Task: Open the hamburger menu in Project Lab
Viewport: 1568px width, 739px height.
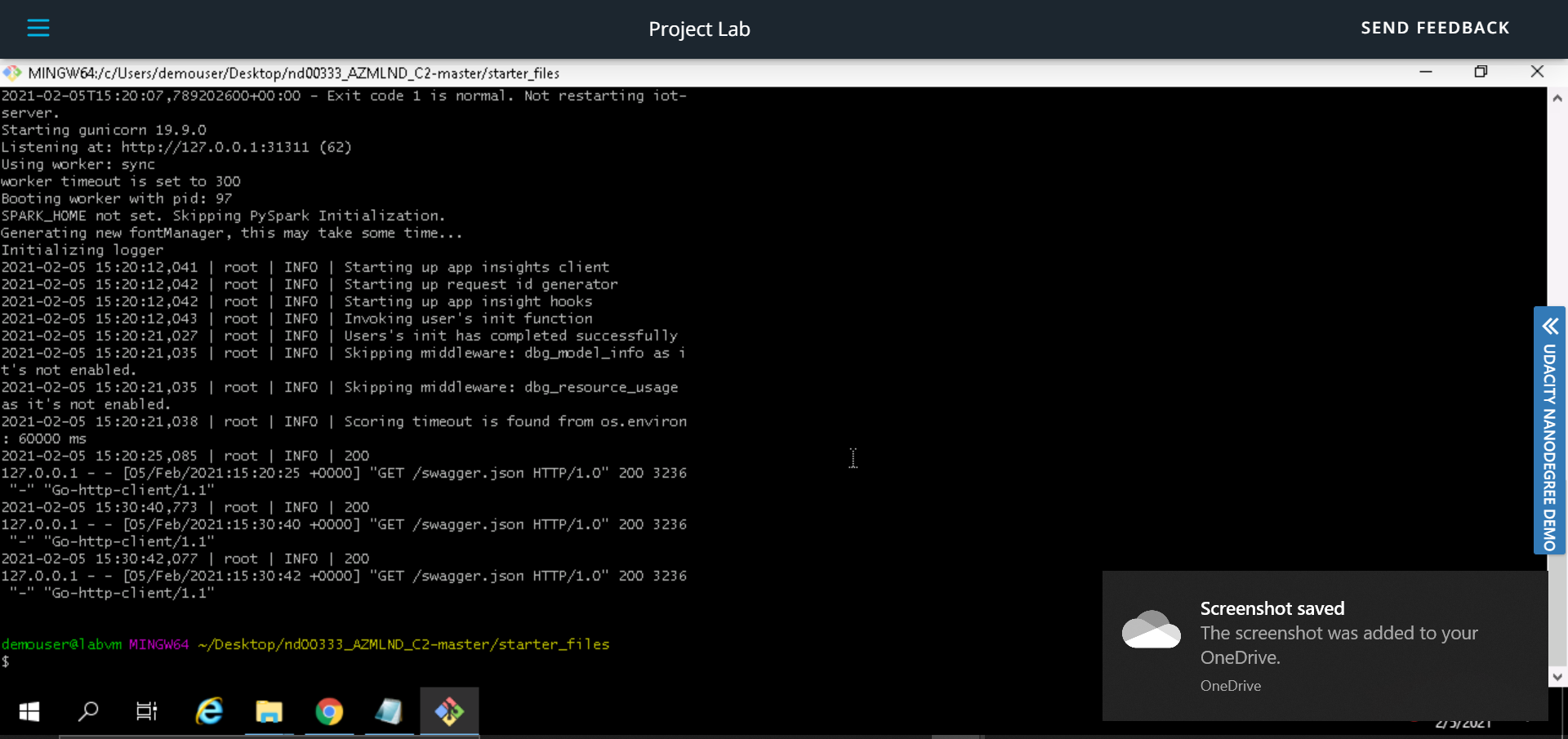Action: coord(38,28)
